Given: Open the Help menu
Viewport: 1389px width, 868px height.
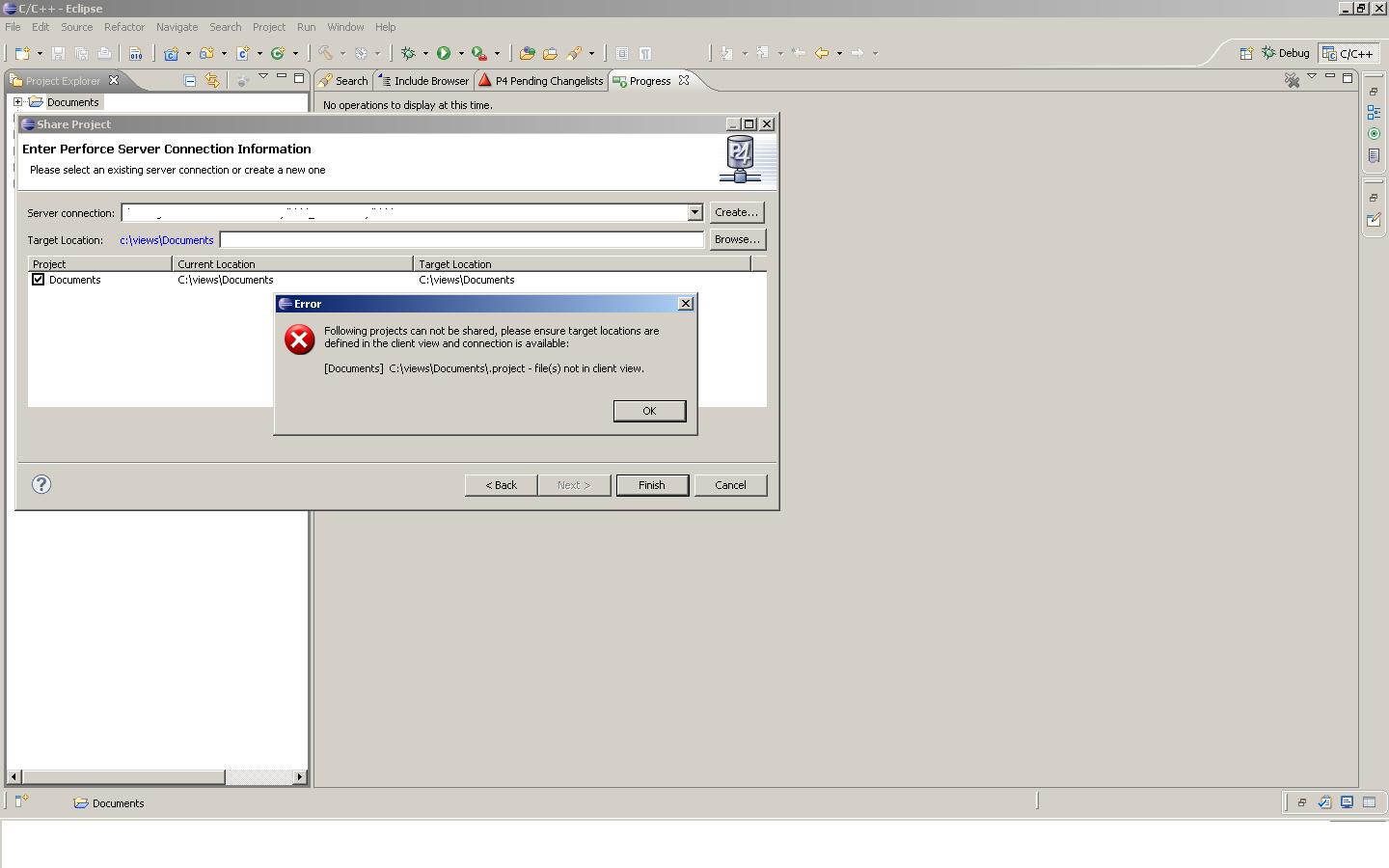Looking at the screenshot, I should [x=386, y=27].
